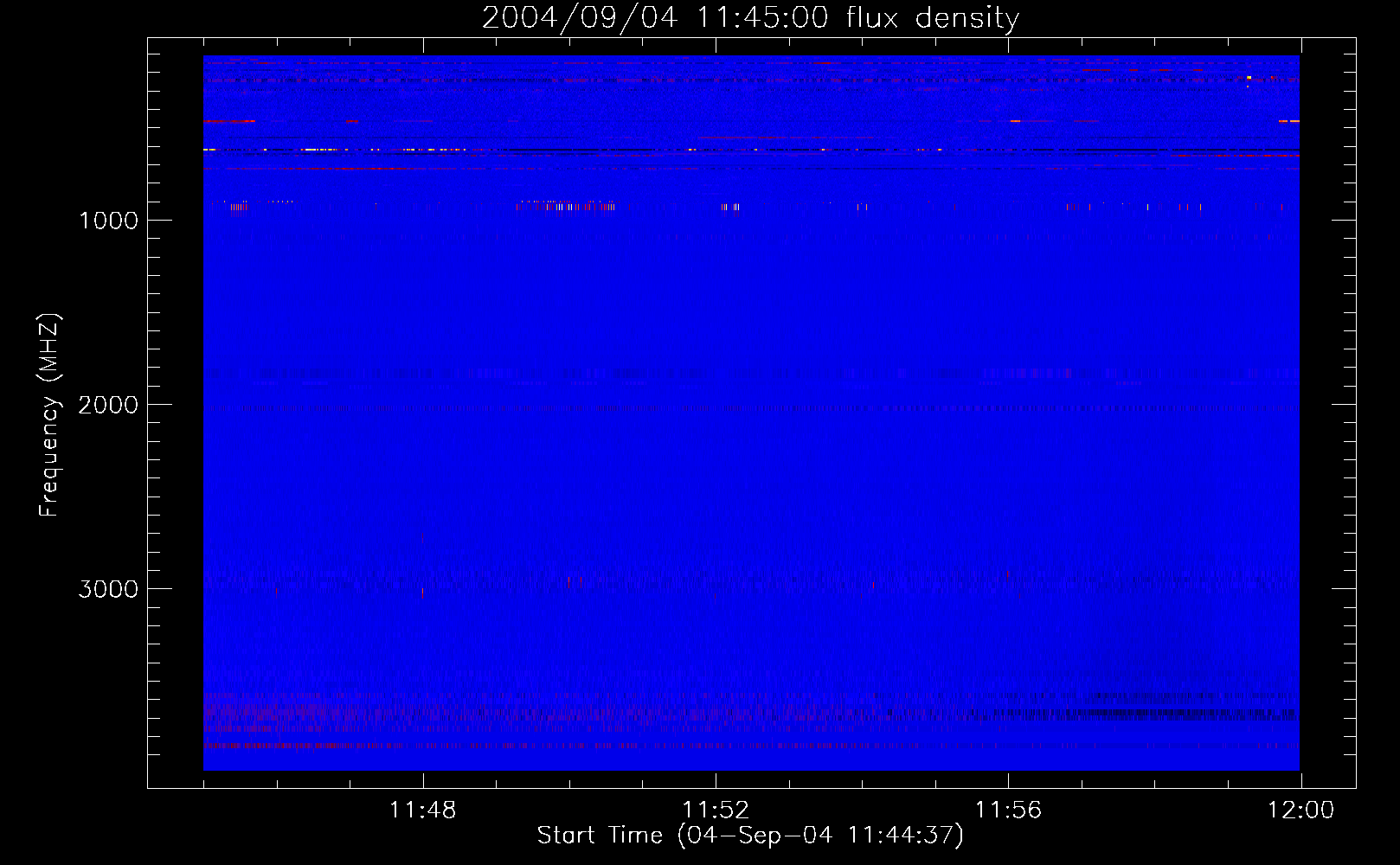
Task: Select the 2000 frequency tick label
Action: point(108,405)
